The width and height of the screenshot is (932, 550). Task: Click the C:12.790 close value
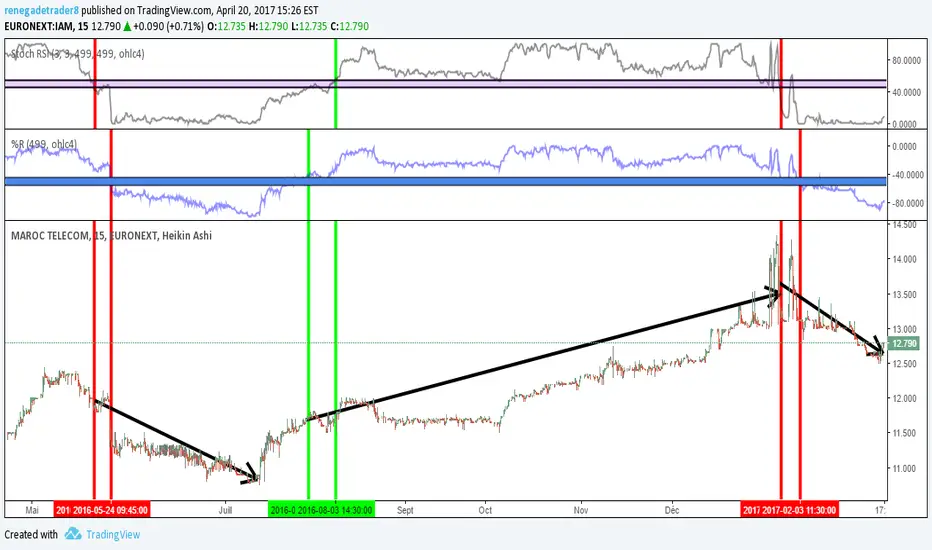pos(350,26)
